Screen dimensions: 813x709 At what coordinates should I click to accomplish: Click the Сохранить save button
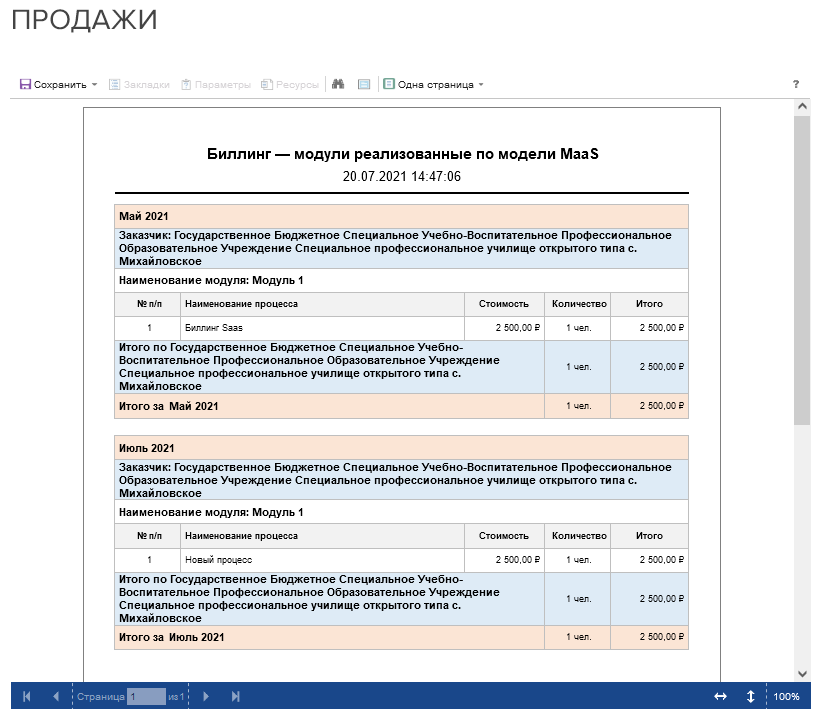click(53, 85)
